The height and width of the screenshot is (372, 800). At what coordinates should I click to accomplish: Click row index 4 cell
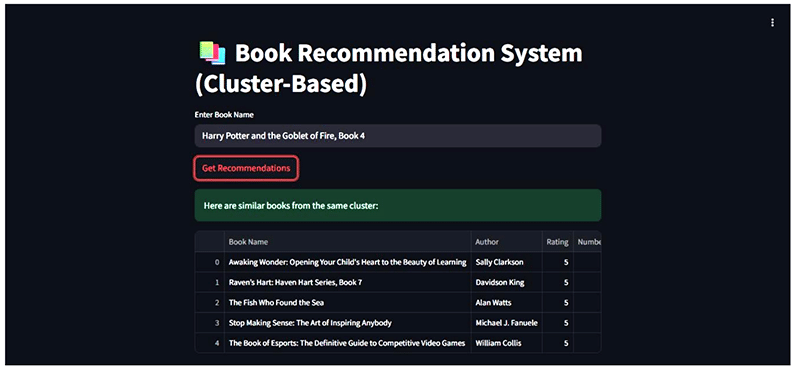pyautogui.click(x=210, y=343)
